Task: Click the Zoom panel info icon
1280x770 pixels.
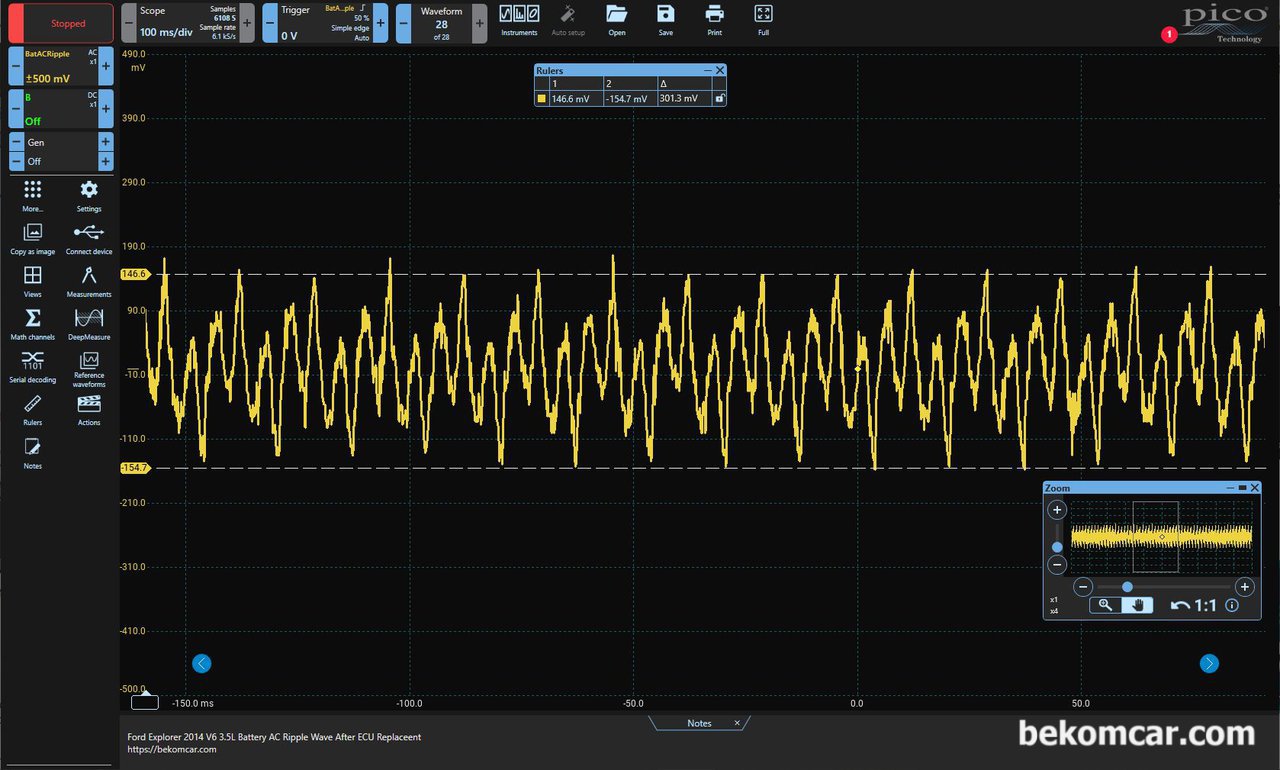Action: (1232, 605)
